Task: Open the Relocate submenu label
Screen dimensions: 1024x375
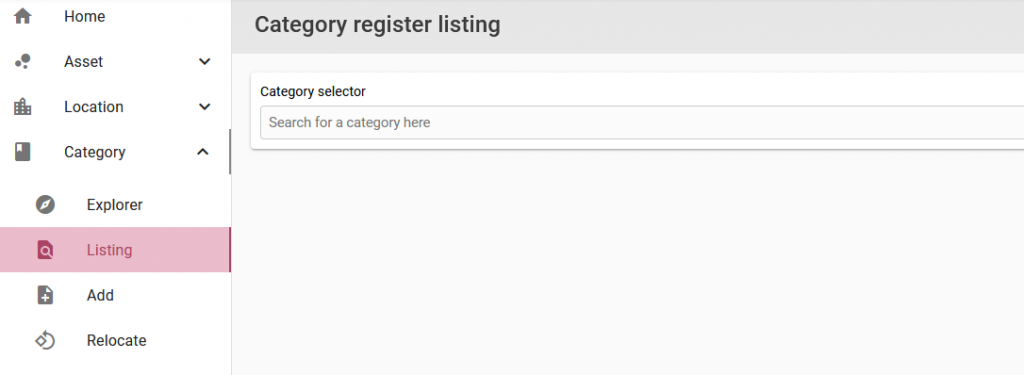Action: (116, 340)
